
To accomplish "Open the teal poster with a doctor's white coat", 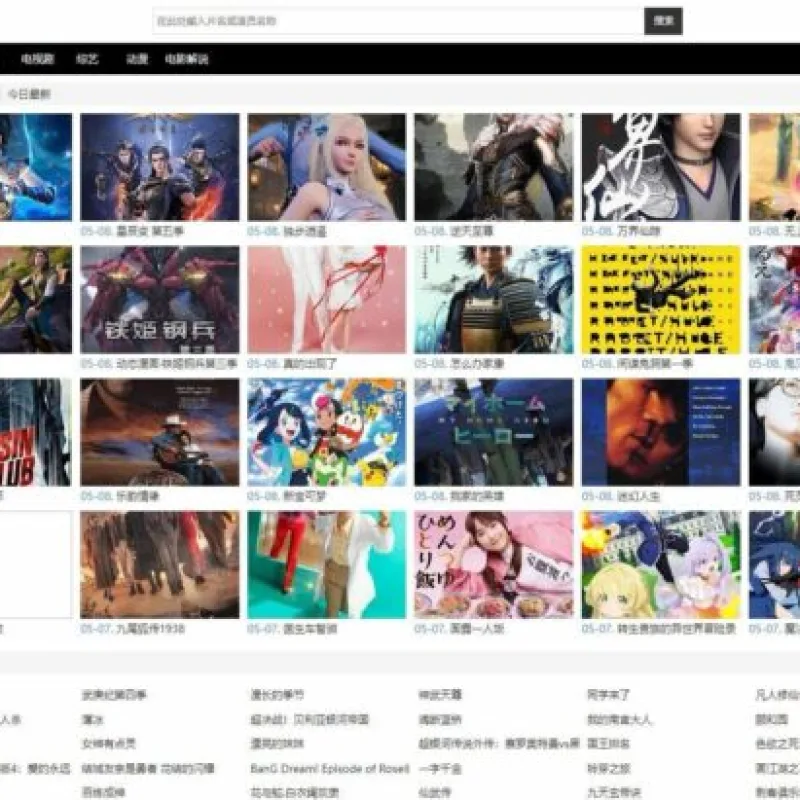I will [327, 565].
